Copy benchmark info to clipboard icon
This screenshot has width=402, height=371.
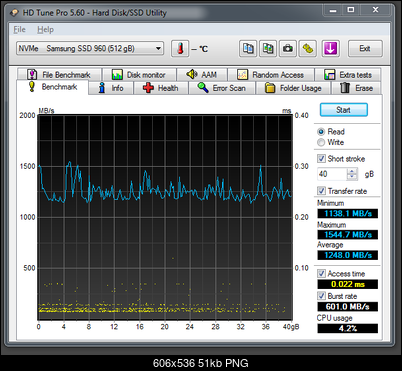click(x=248, y=49)
